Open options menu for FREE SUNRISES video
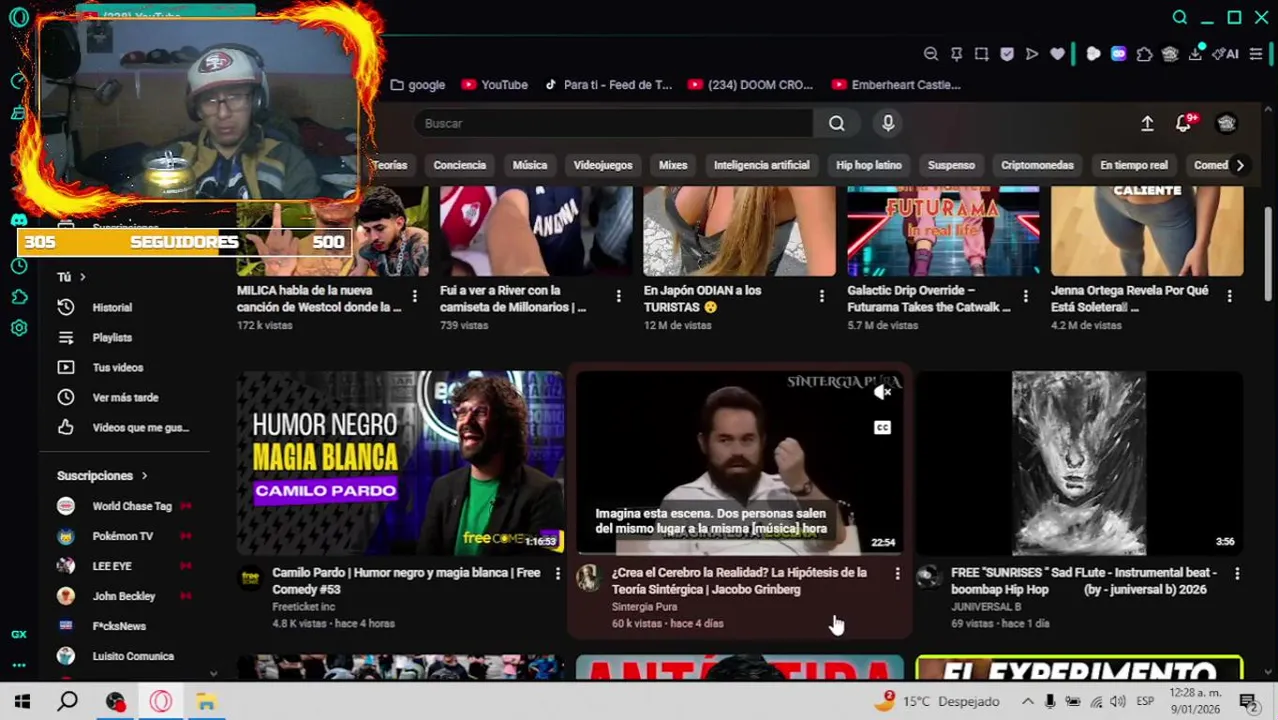Screen dimensions: 1278x720 [1237, 574]
